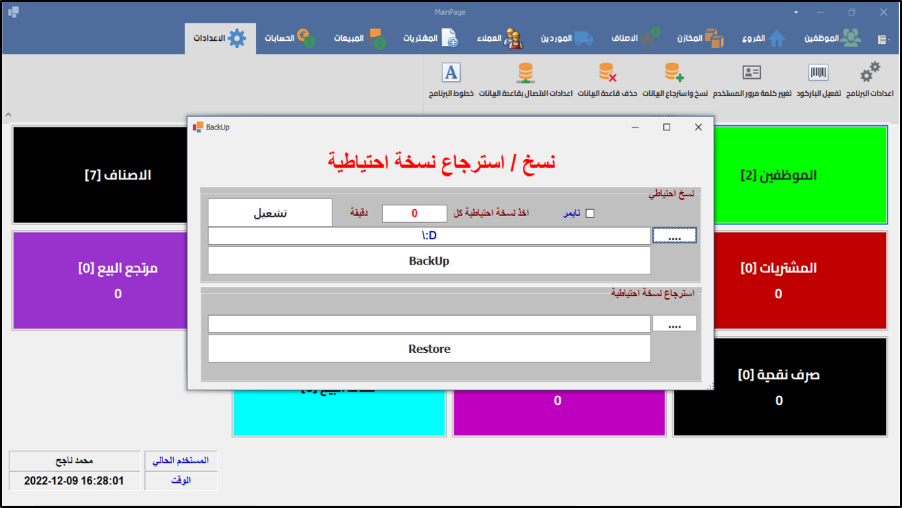Collapse the ribbon using the small chevron
Viewport: 902px width, 508px height.
(x=8, y=114)
